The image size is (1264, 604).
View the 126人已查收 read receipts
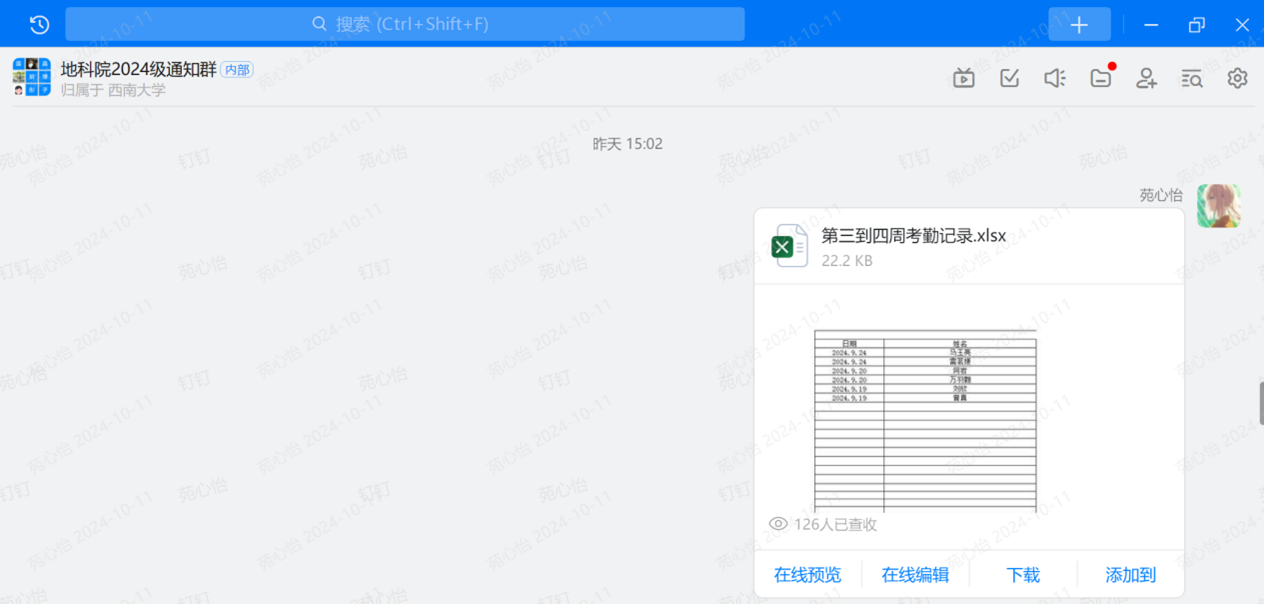824,524
